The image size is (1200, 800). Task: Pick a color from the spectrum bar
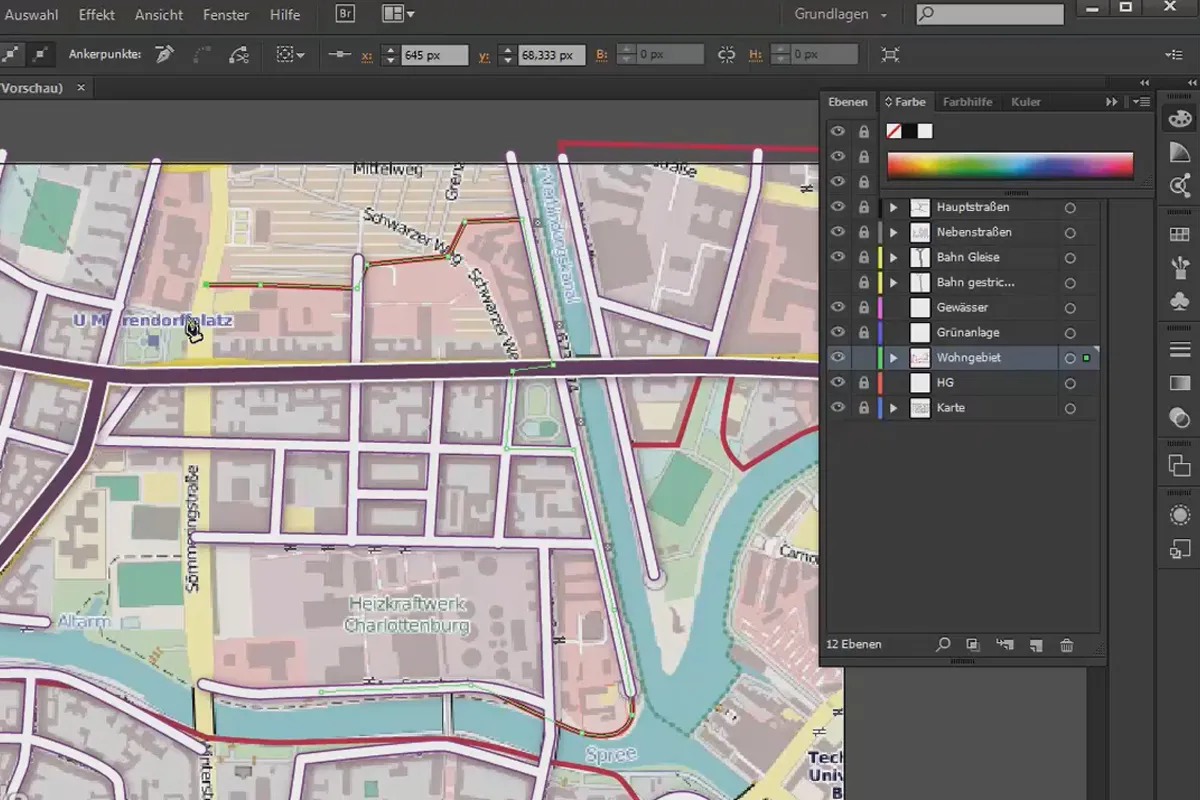(x=1010, y=165)
